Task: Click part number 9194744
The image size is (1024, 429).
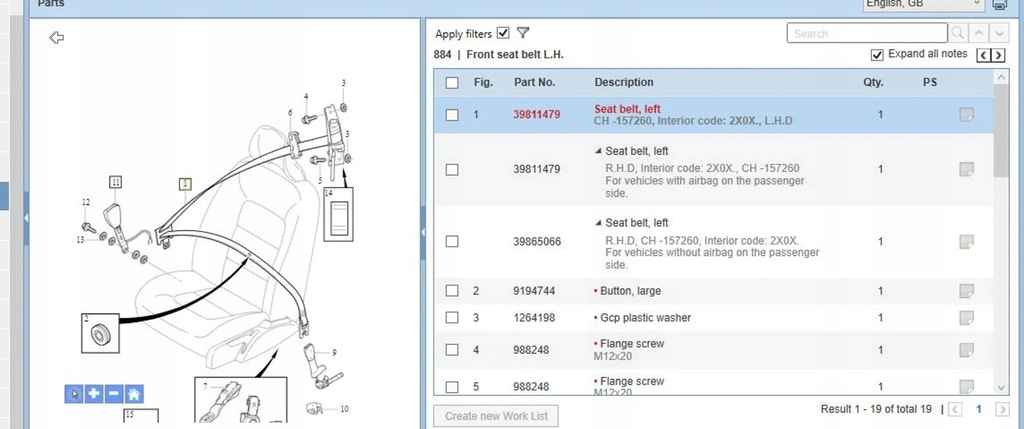Action: (534, 291)
